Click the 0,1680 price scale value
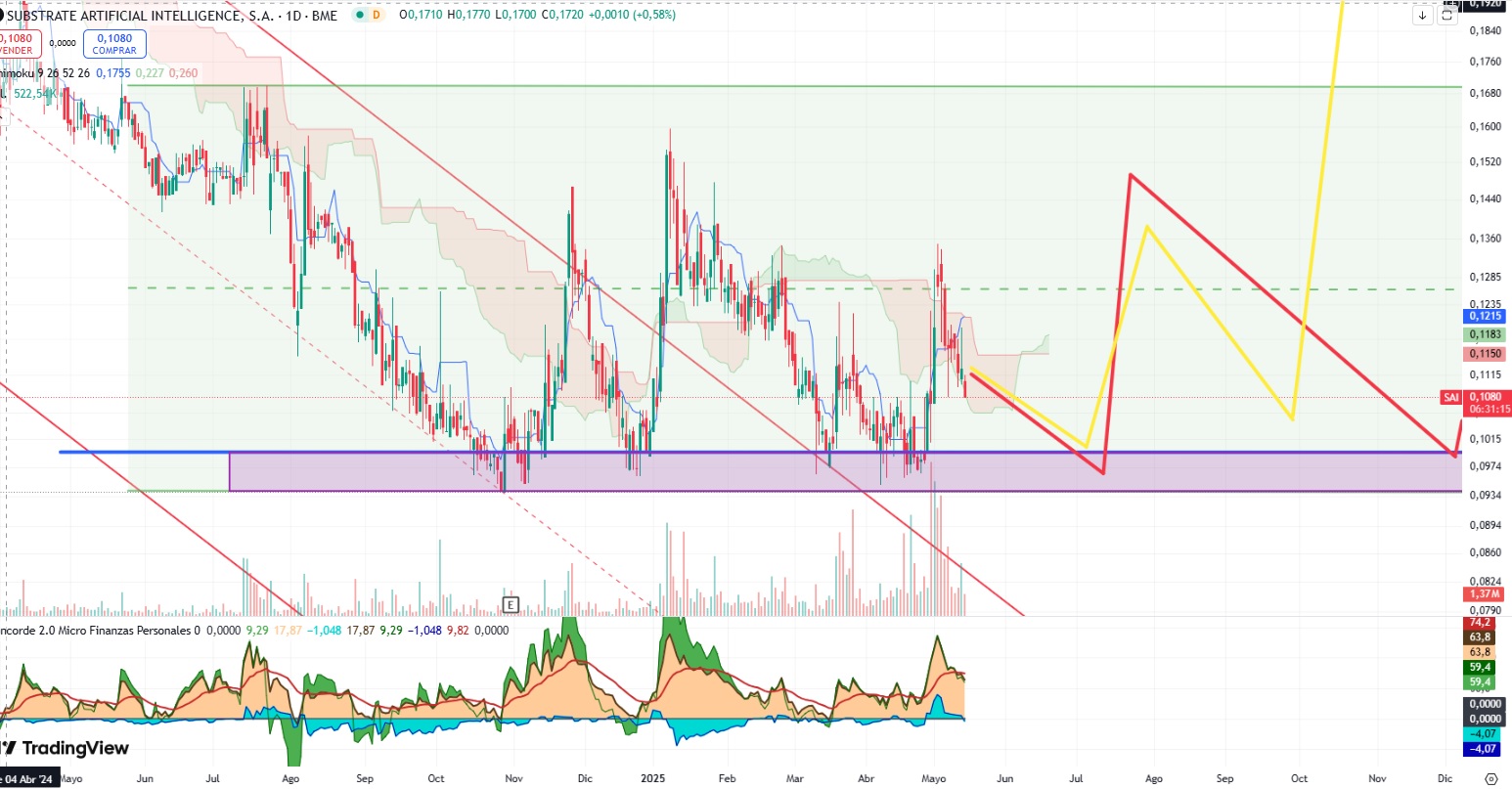 coord(1486,94)
